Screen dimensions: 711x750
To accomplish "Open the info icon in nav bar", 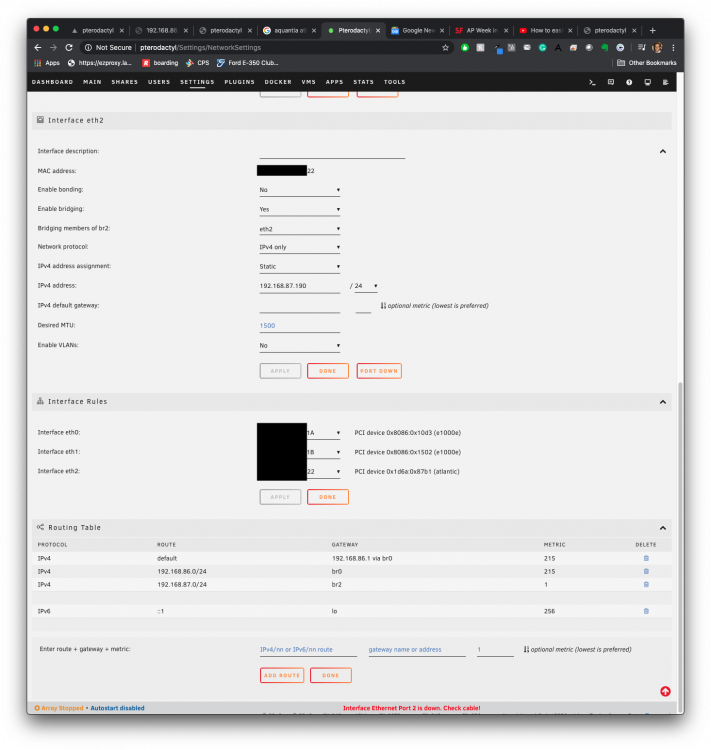I will pyautogui.click(x=629, y=82).
